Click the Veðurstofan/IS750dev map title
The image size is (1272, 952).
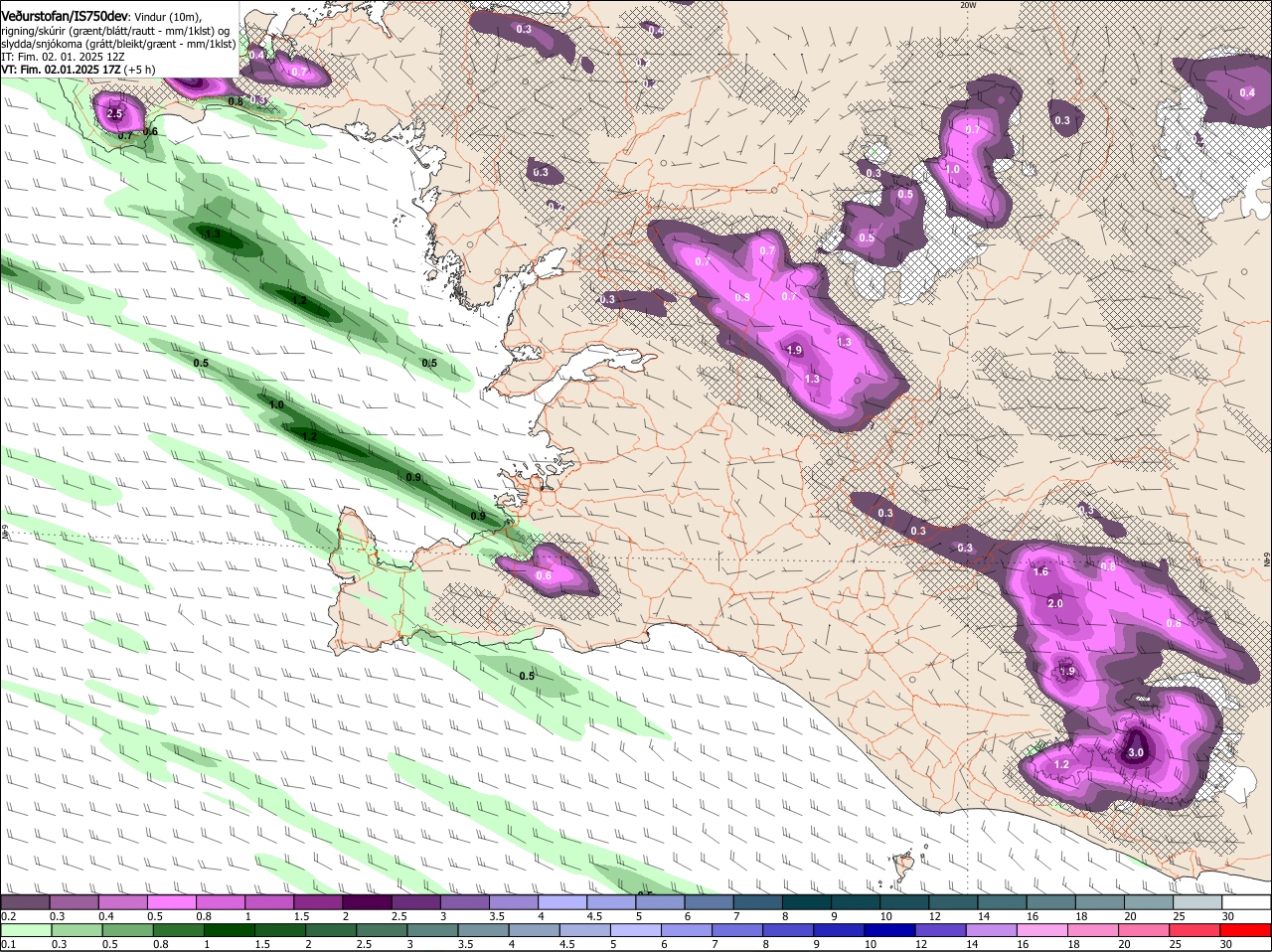[x=64, y=16]
